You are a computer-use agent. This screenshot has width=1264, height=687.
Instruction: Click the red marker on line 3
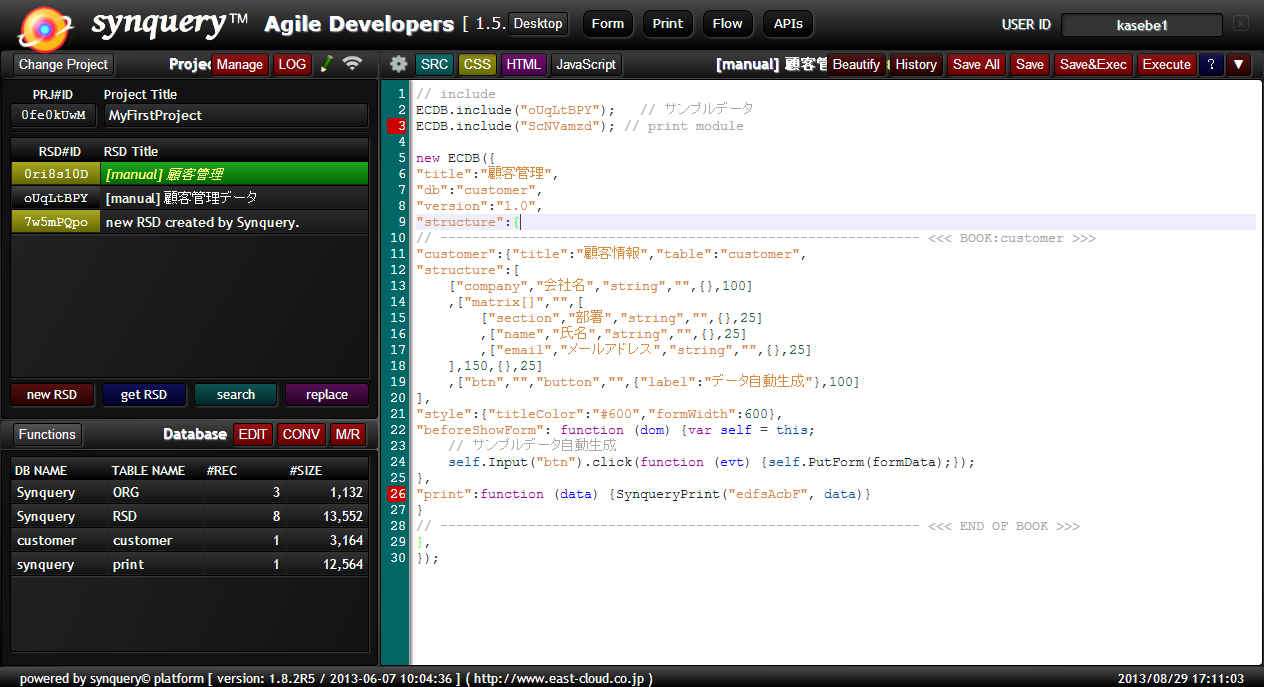397,126
